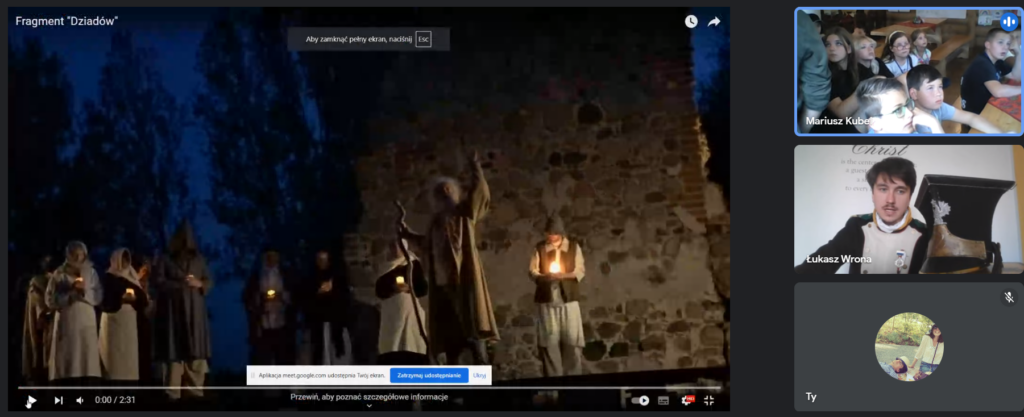Click the audio activity indicator icon
Image resolution: width=1024 pixels, height=417 pixels.
pyautogui.click(x=1008, y=22)
